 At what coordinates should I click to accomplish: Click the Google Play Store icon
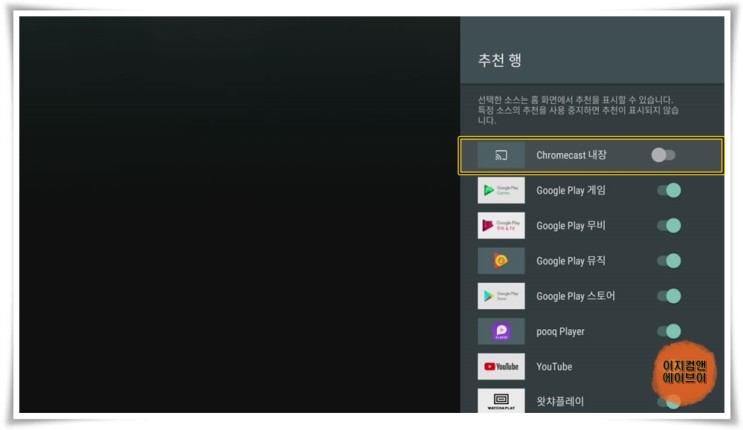pyautogui.click(x=501, y=296)
